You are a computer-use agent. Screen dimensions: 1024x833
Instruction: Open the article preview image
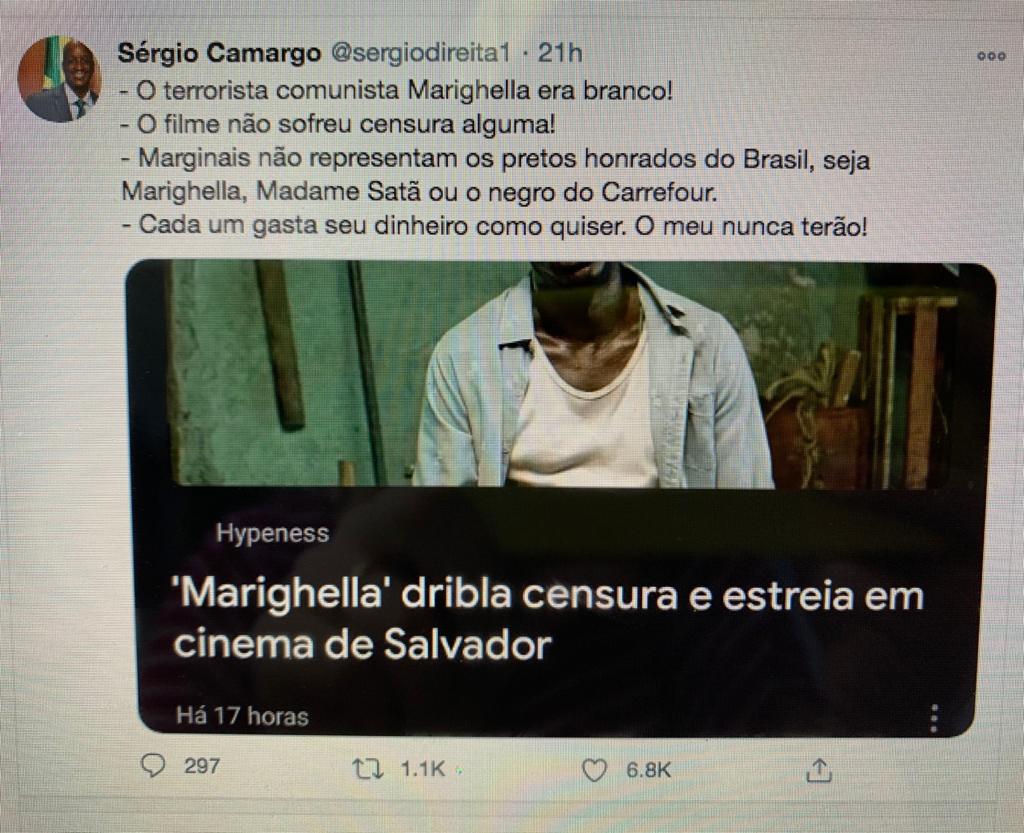click(x=560, y=375)
